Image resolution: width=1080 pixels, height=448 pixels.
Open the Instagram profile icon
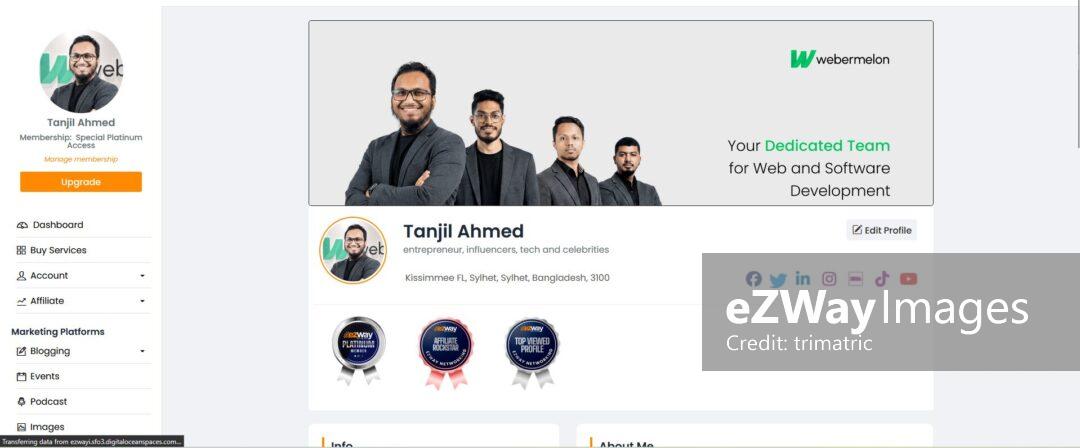point(829,278)
